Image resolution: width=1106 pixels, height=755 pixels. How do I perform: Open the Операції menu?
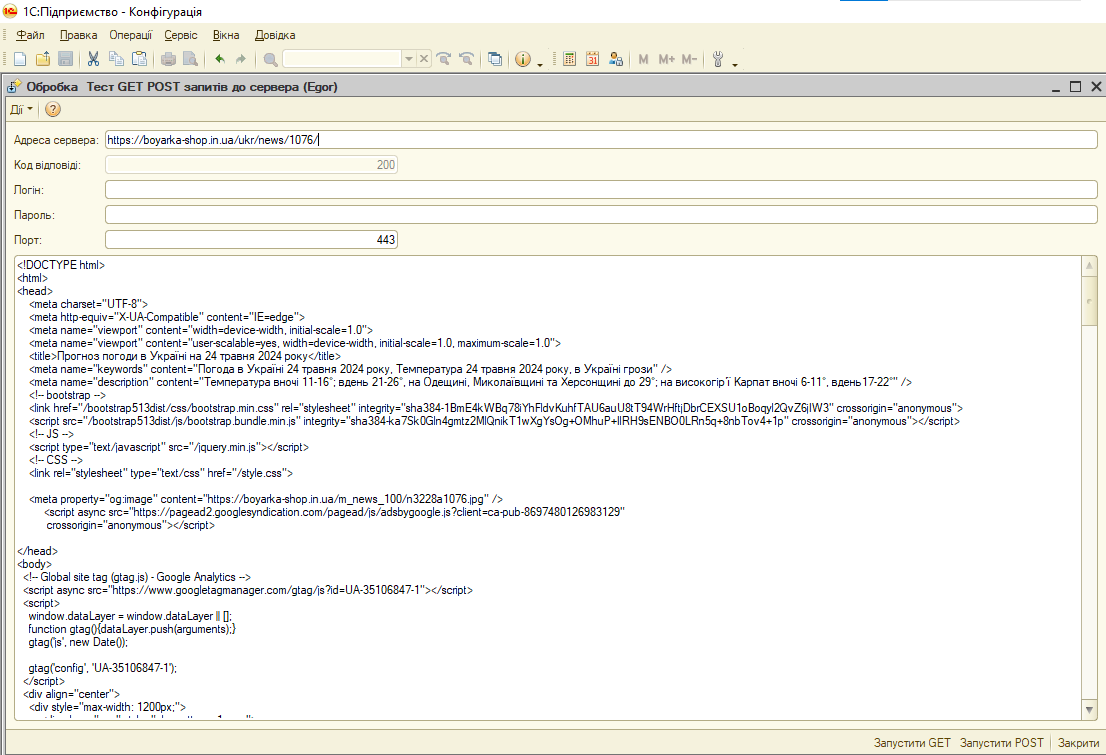tap(130, 35)
